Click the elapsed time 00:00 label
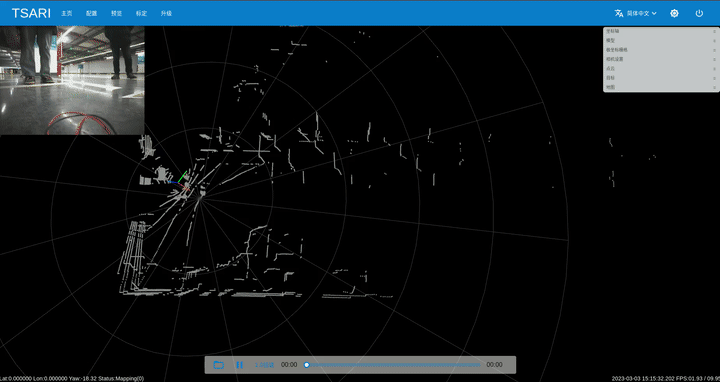The image size is (720, 382). 289,365
